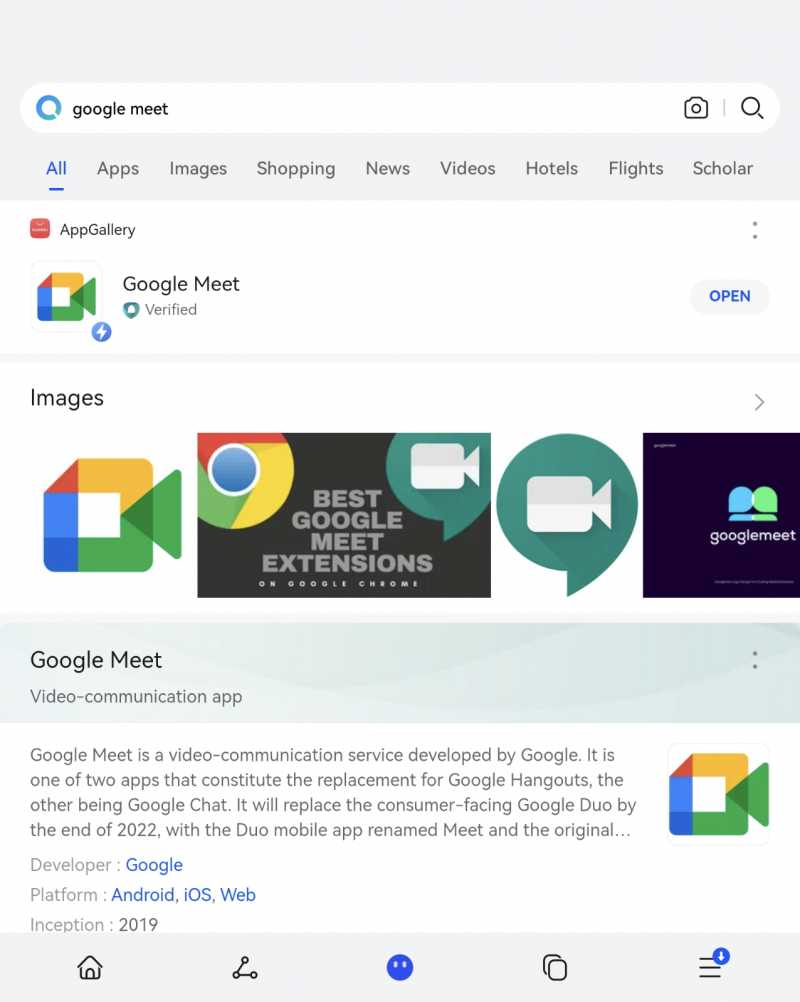The height and width of the screenshot is (1002, 800).
Task: Go to the Videos tab
Action: [x=468, y=169]
